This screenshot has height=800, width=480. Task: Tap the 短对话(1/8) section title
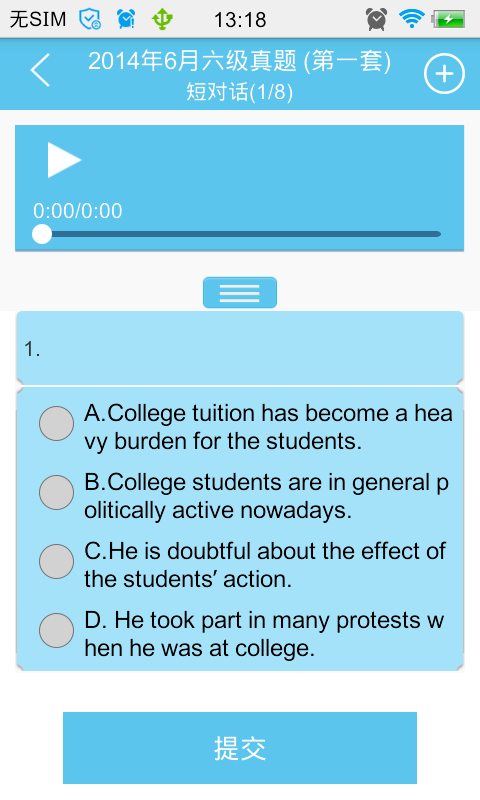(239, 92)
